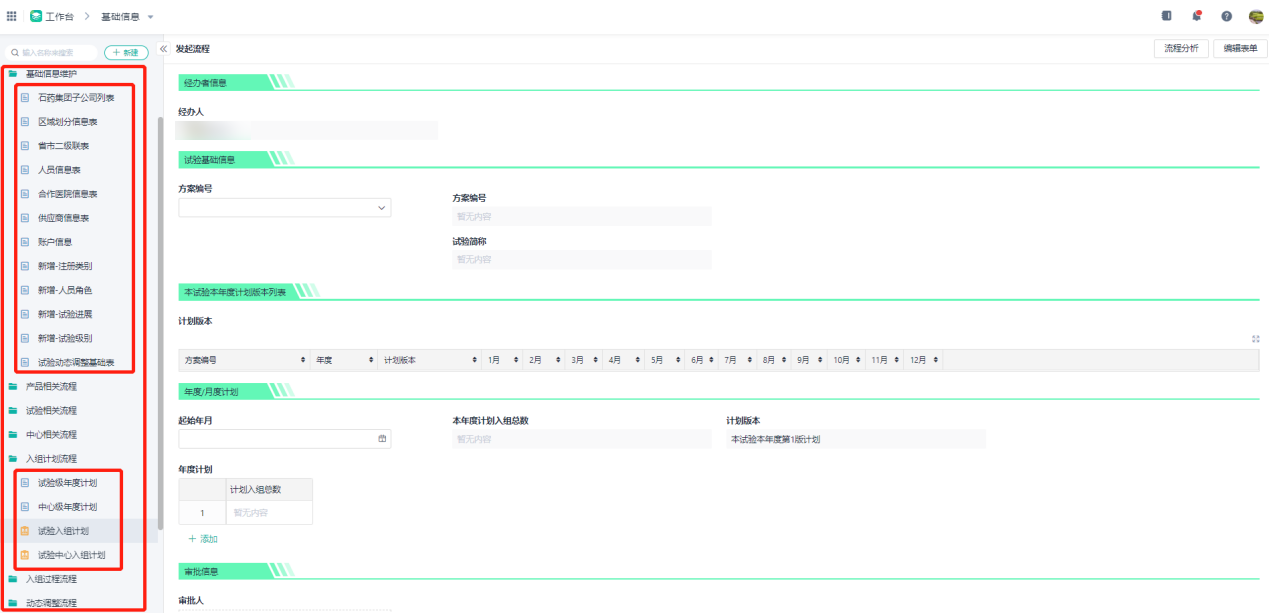Click the calendar icon in 起始年月 field
This screenshot has width=1269, height=613.
(x=382, y=439)
